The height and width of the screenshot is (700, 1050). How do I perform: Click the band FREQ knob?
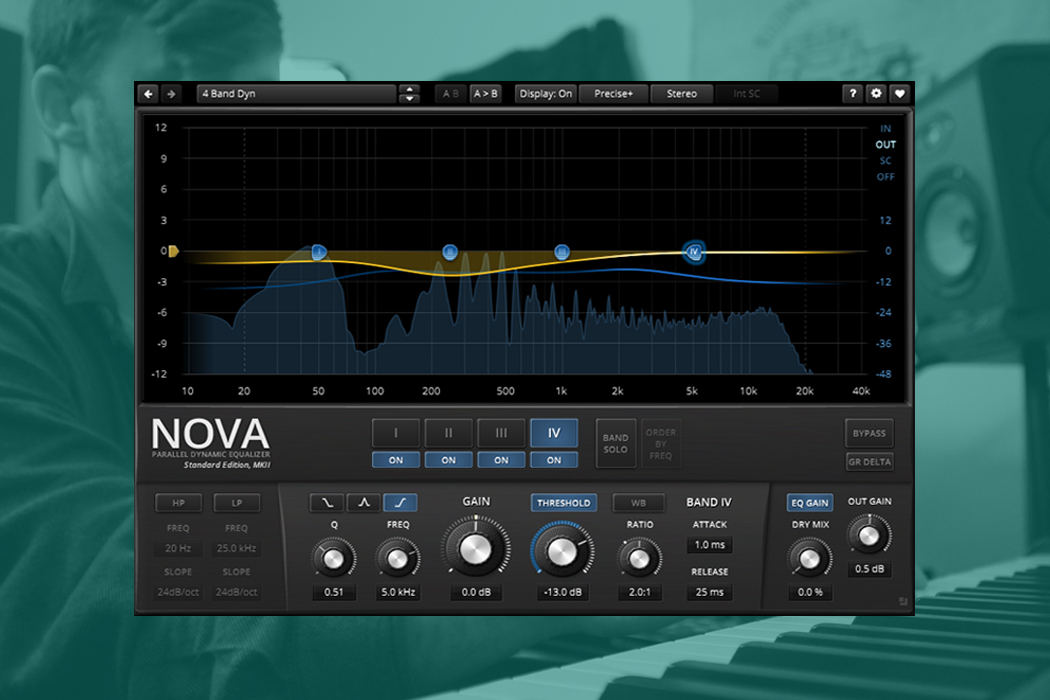click(398, 558)
